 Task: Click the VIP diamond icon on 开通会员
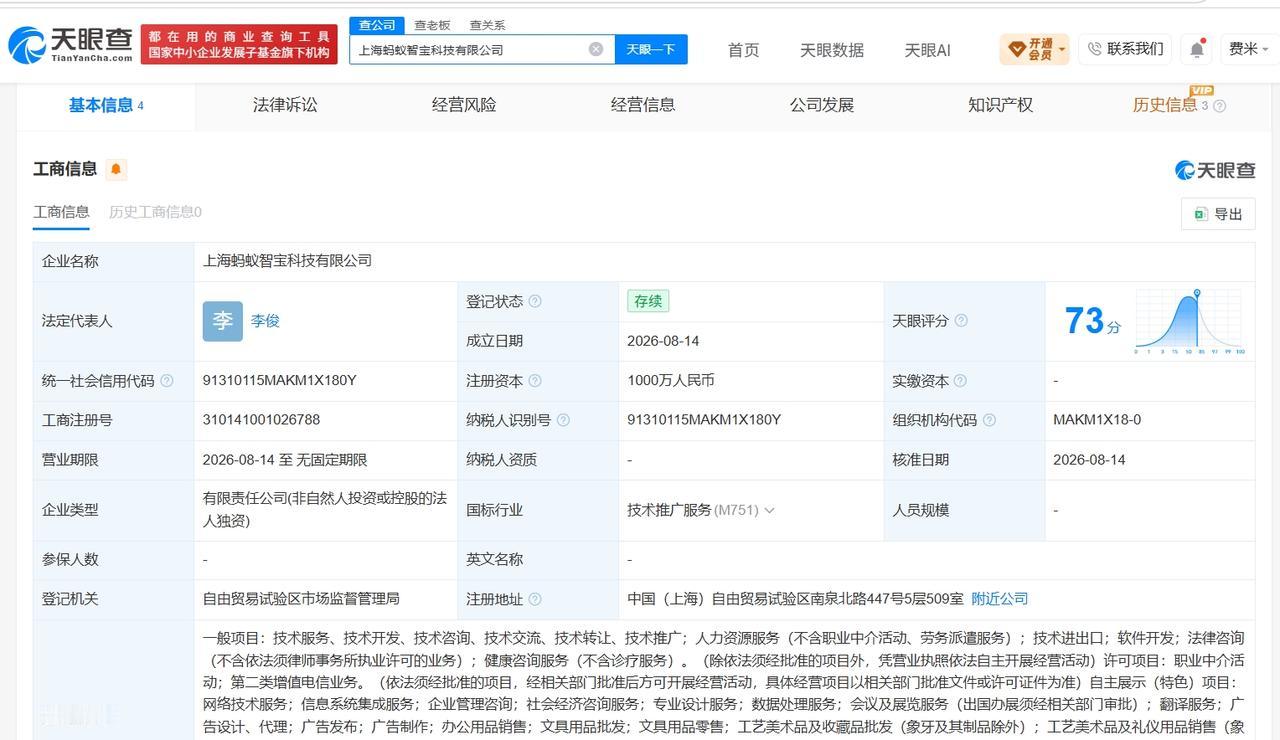[x=1016, y=49]
